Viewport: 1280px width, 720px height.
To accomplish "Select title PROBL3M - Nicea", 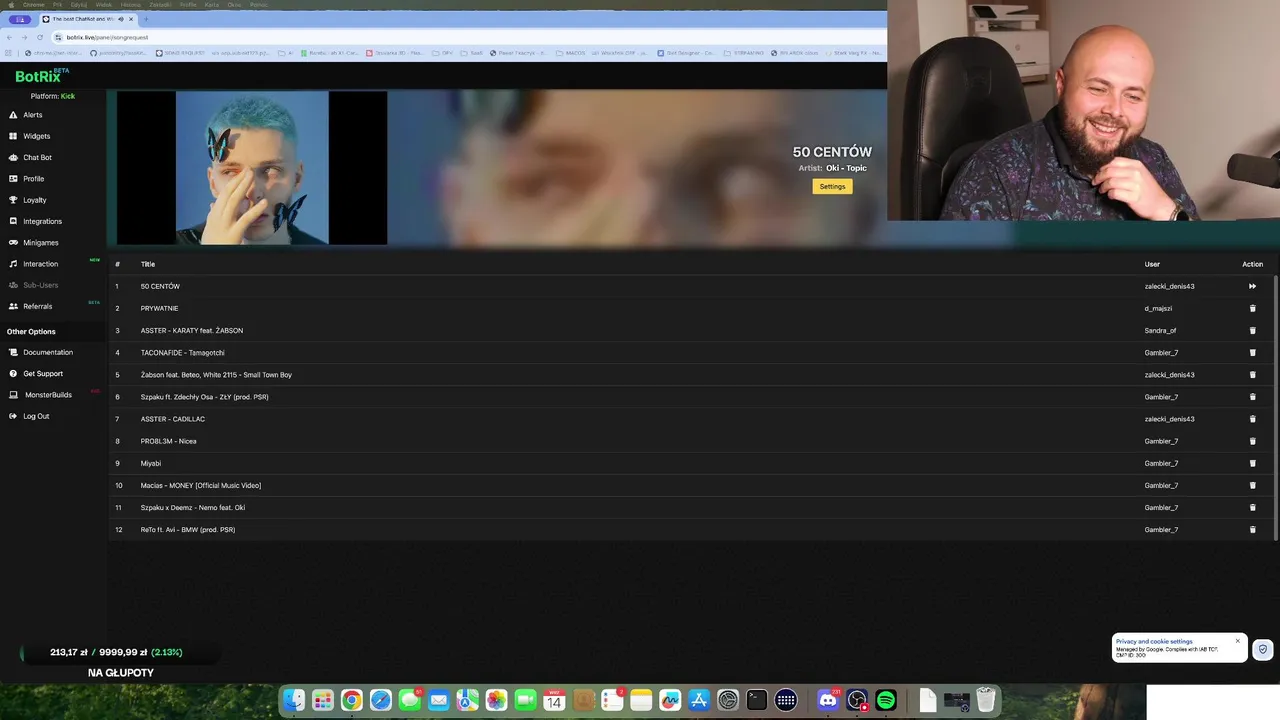I will [x=168, y=441].
